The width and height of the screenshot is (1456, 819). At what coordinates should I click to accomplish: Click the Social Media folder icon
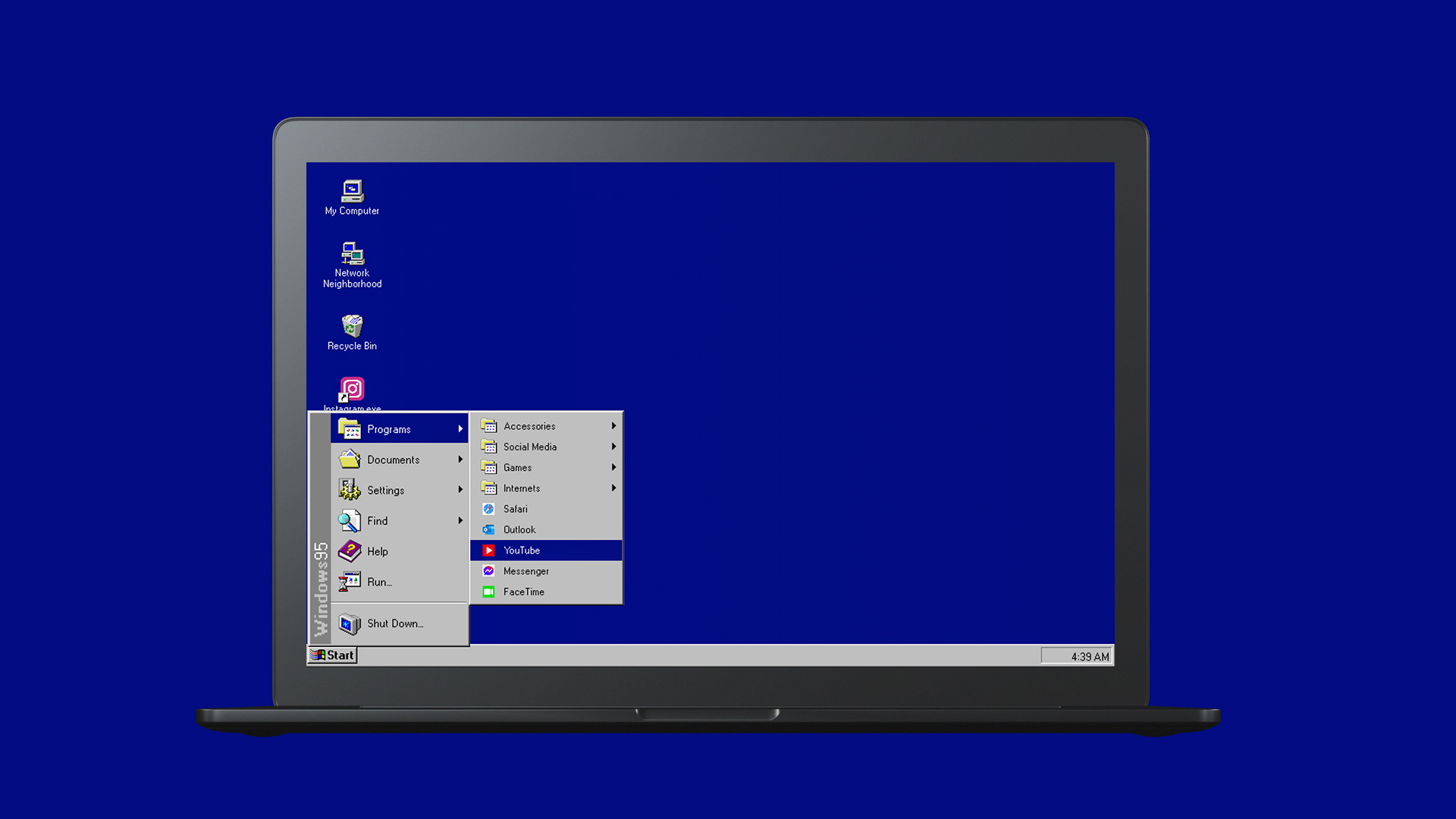click(x=489, y=447)
